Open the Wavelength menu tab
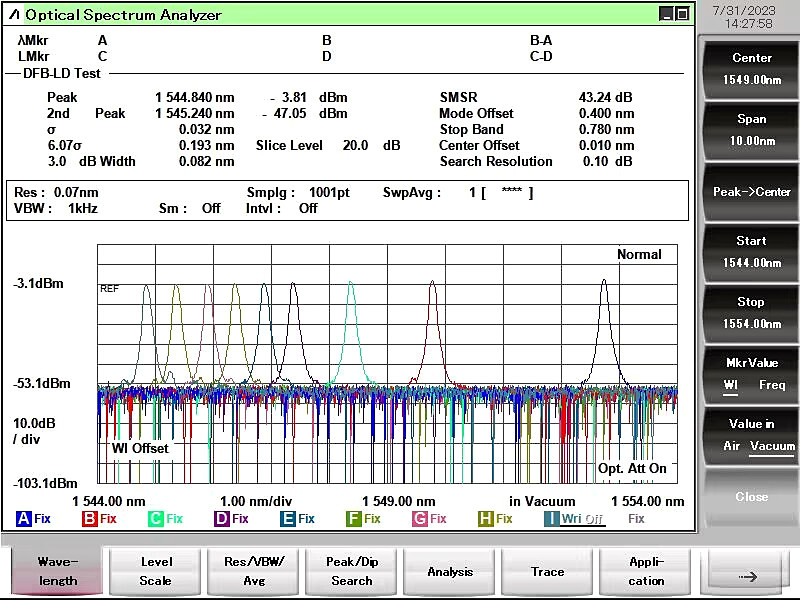Screen dimensions: 800x600 pos(58,571)
